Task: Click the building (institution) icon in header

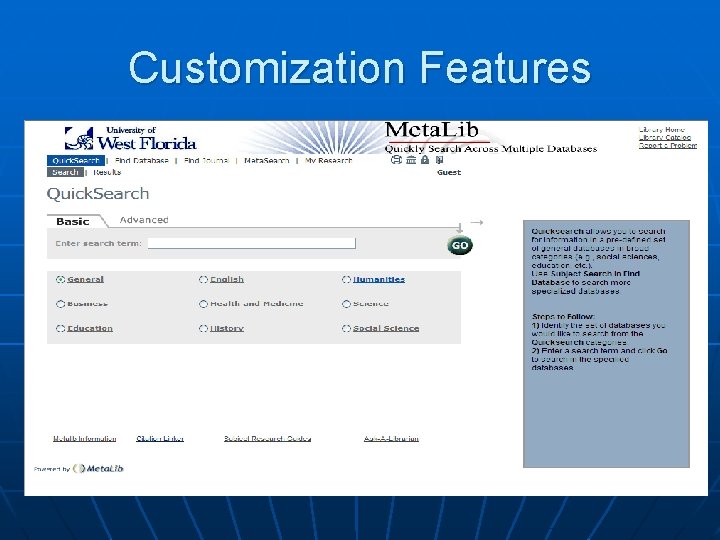Action: (x=411, y=160)
